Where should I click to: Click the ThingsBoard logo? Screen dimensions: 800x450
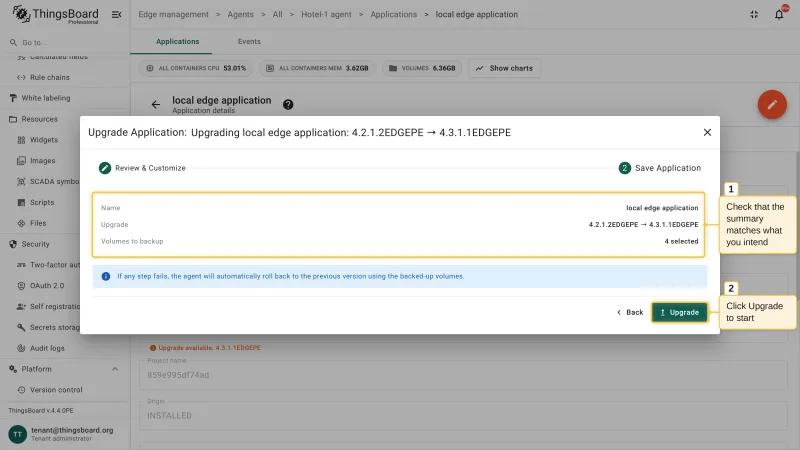pos(55,15)
